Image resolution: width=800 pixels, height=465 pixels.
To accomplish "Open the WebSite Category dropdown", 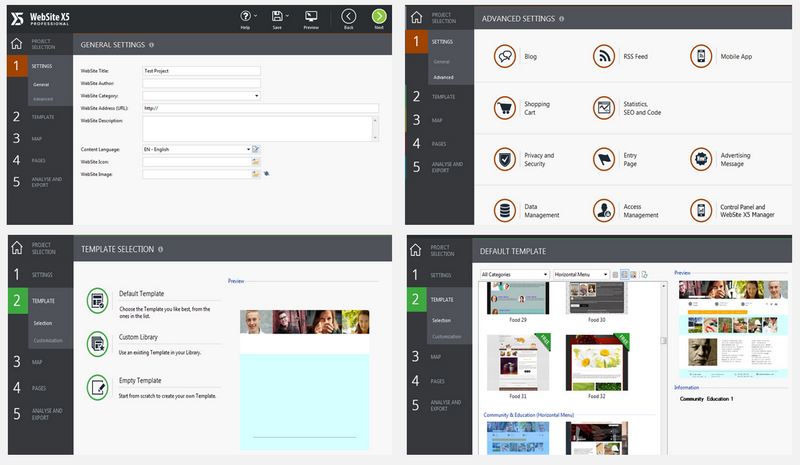I will click(202, 95).
